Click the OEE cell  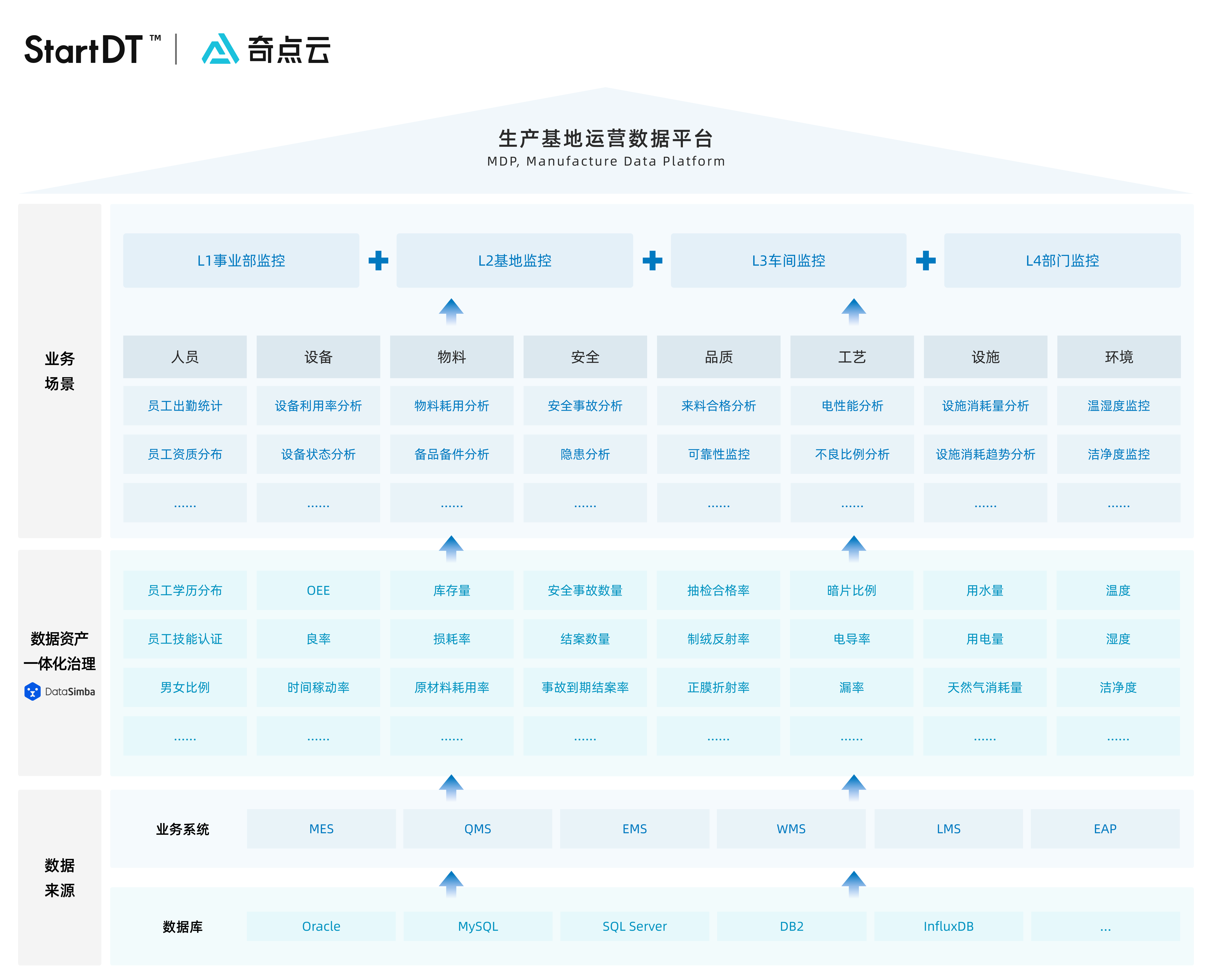pyautogui.click(x=318, y=590)
